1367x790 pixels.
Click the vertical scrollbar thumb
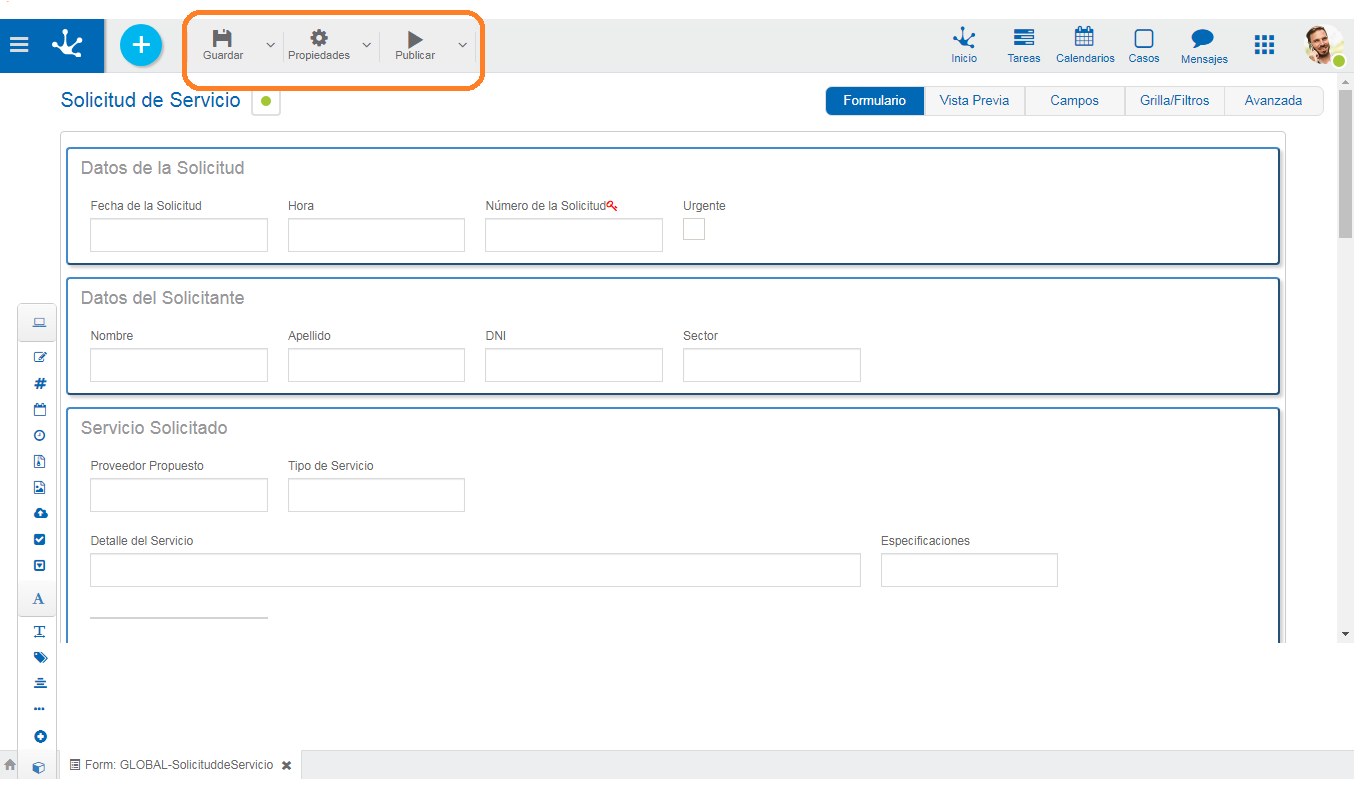click(1345, 163)
